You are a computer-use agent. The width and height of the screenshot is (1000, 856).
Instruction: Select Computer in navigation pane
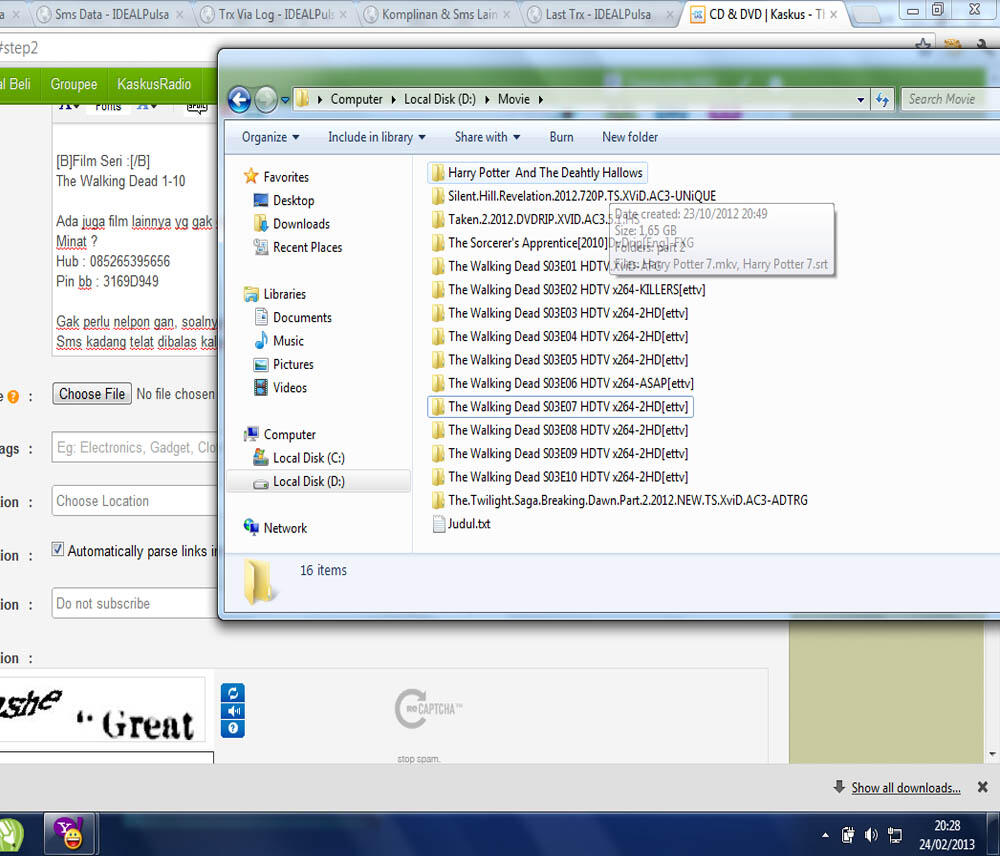[x=279, y=434]
